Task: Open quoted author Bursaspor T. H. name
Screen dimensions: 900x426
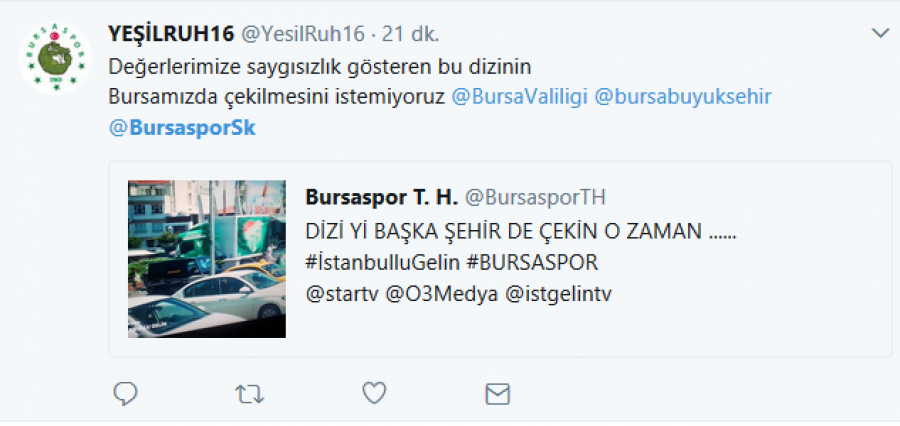Action: [382, 197]
